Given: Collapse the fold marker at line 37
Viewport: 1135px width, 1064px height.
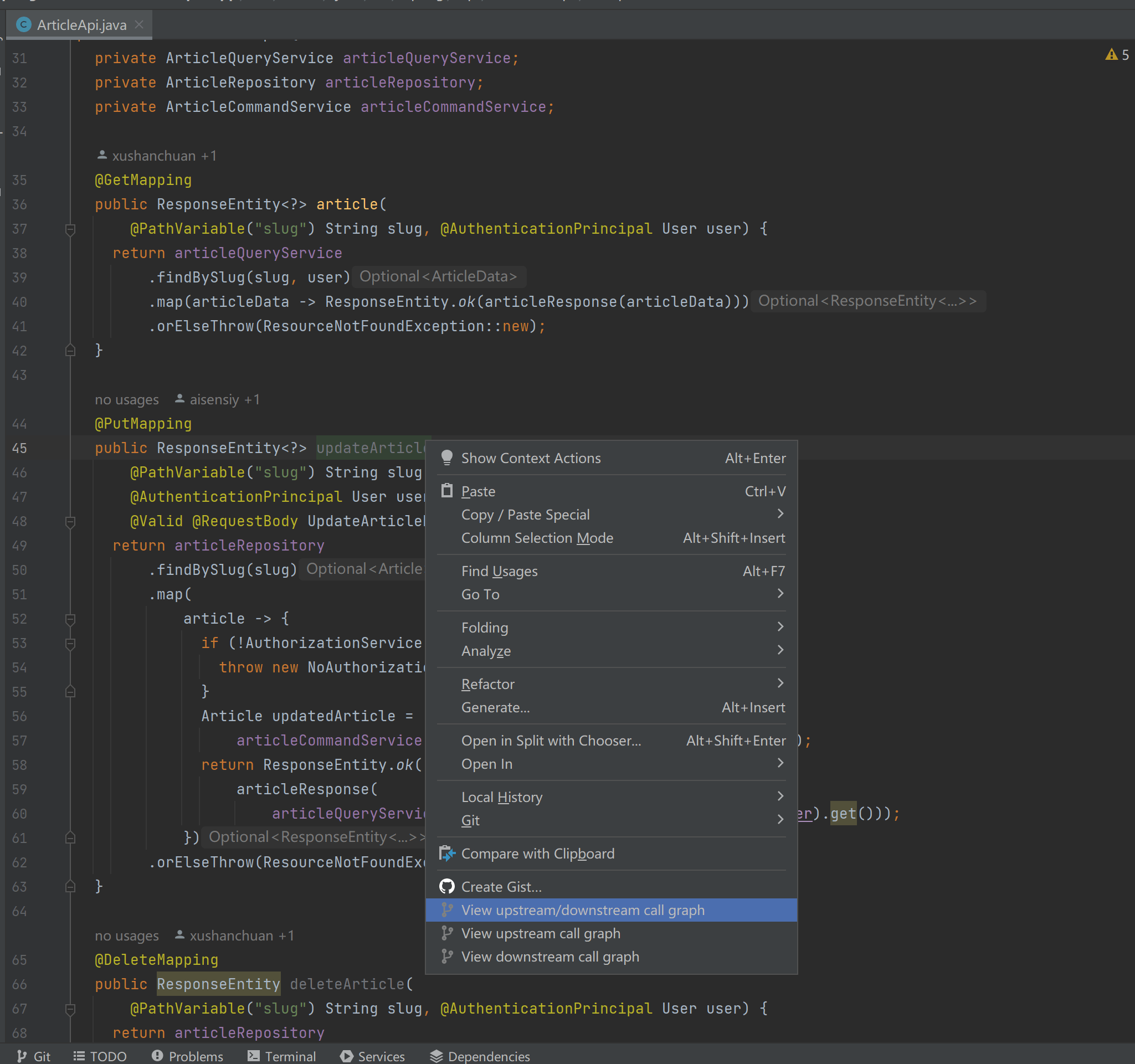Looking at the screenshot, I should (70, 229).
